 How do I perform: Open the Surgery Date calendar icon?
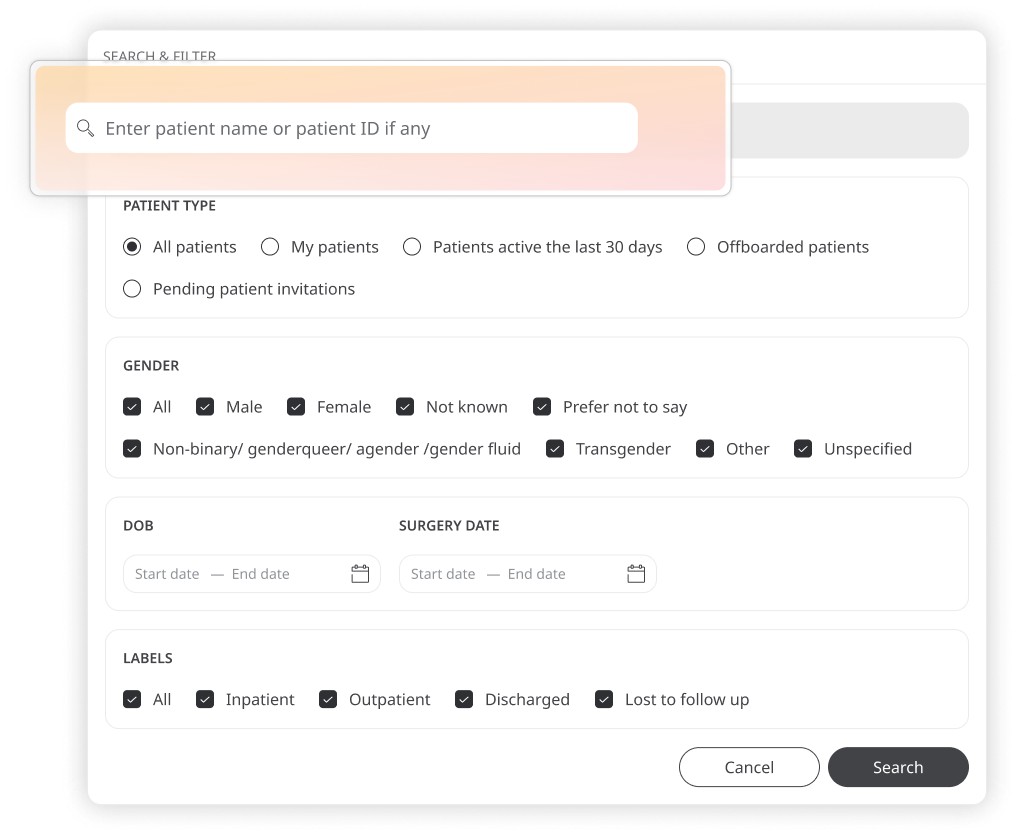pyautogui.click(x=636, y=573)
